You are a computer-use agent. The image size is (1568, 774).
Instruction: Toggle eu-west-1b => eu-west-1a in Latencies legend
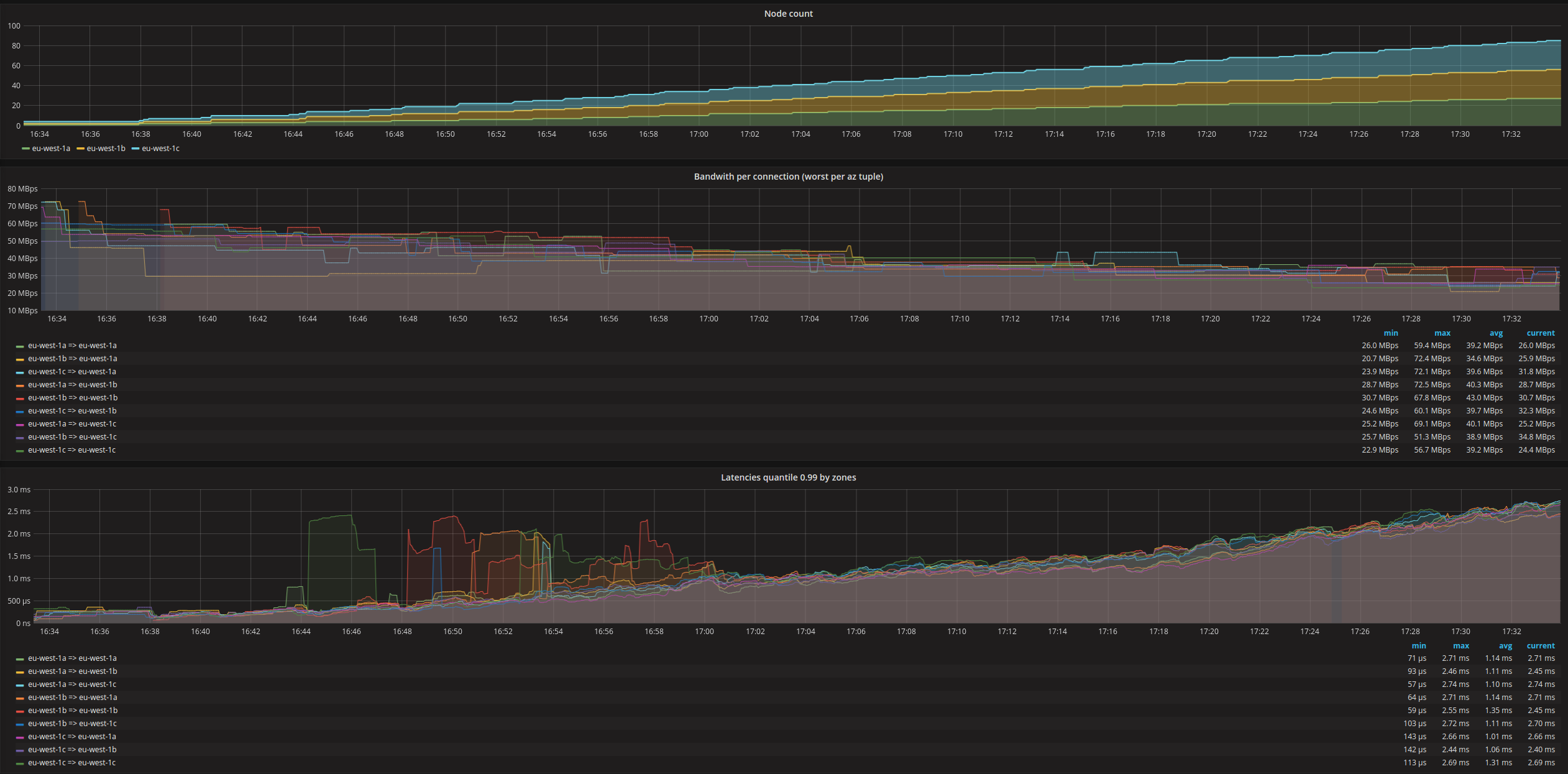point(72,698)
